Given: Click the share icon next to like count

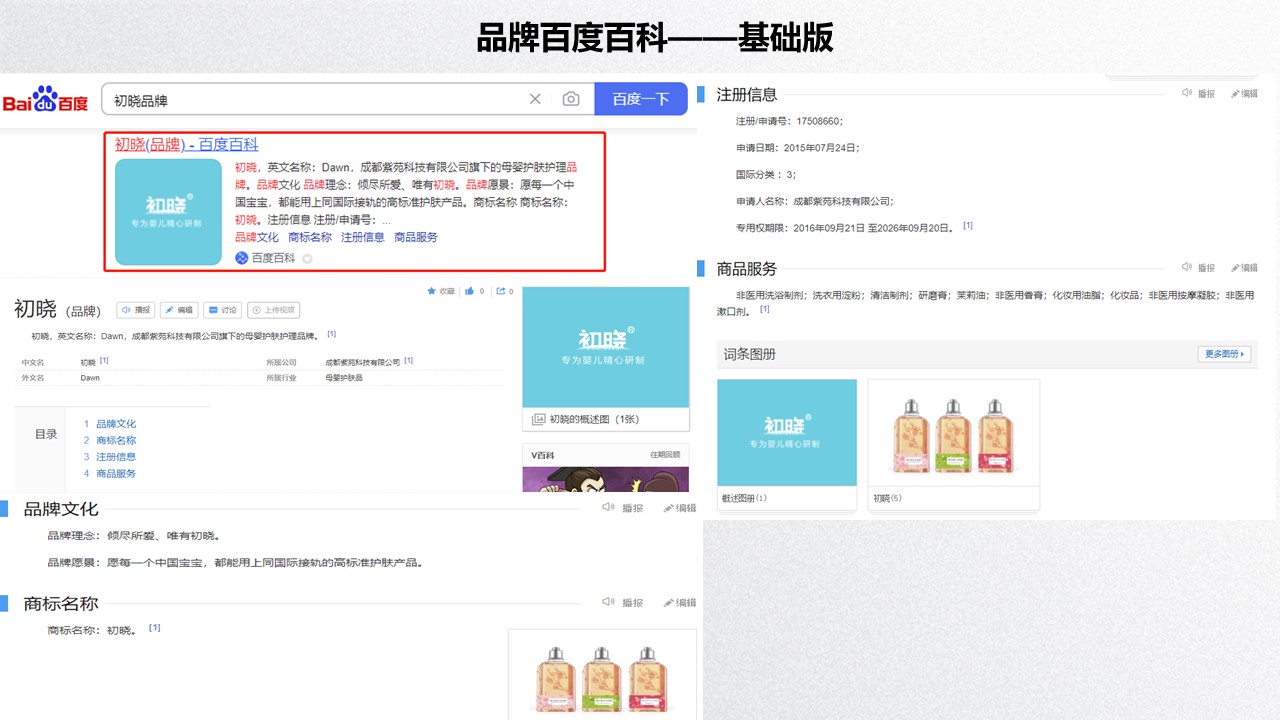Looking at the screenshot, I should click(x=500, y=291).
